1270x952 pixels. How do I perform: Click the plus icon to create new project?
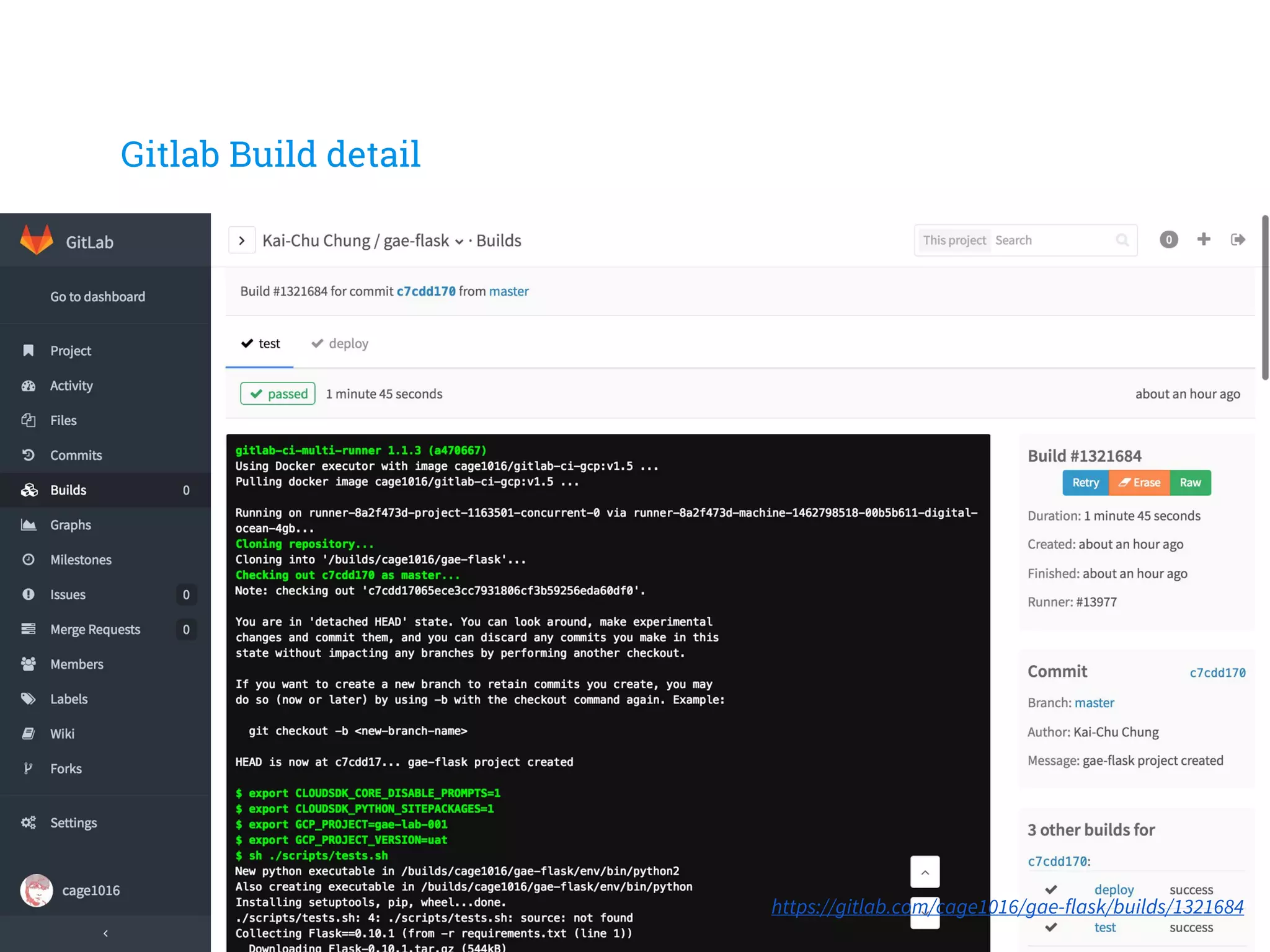pyautogui.click(x=1204, y=239)
